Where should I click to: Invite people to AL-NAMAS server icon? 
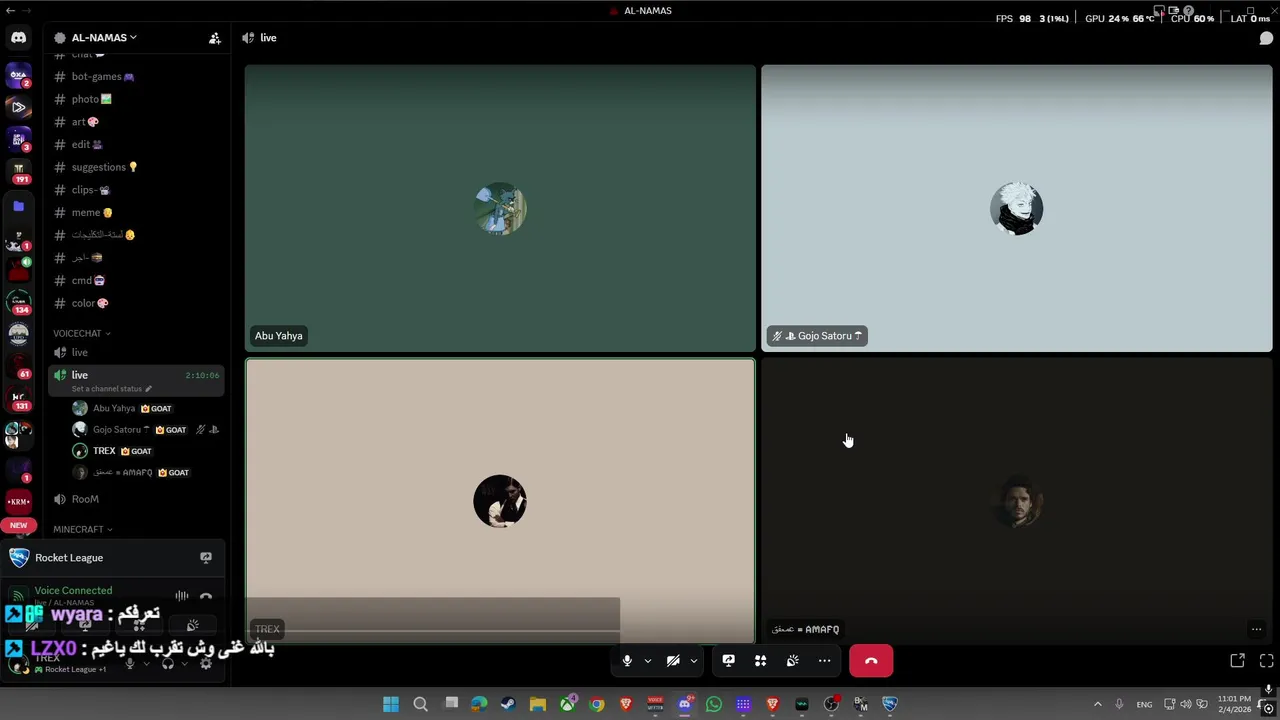pyautogui.click(x=214, y=38)
